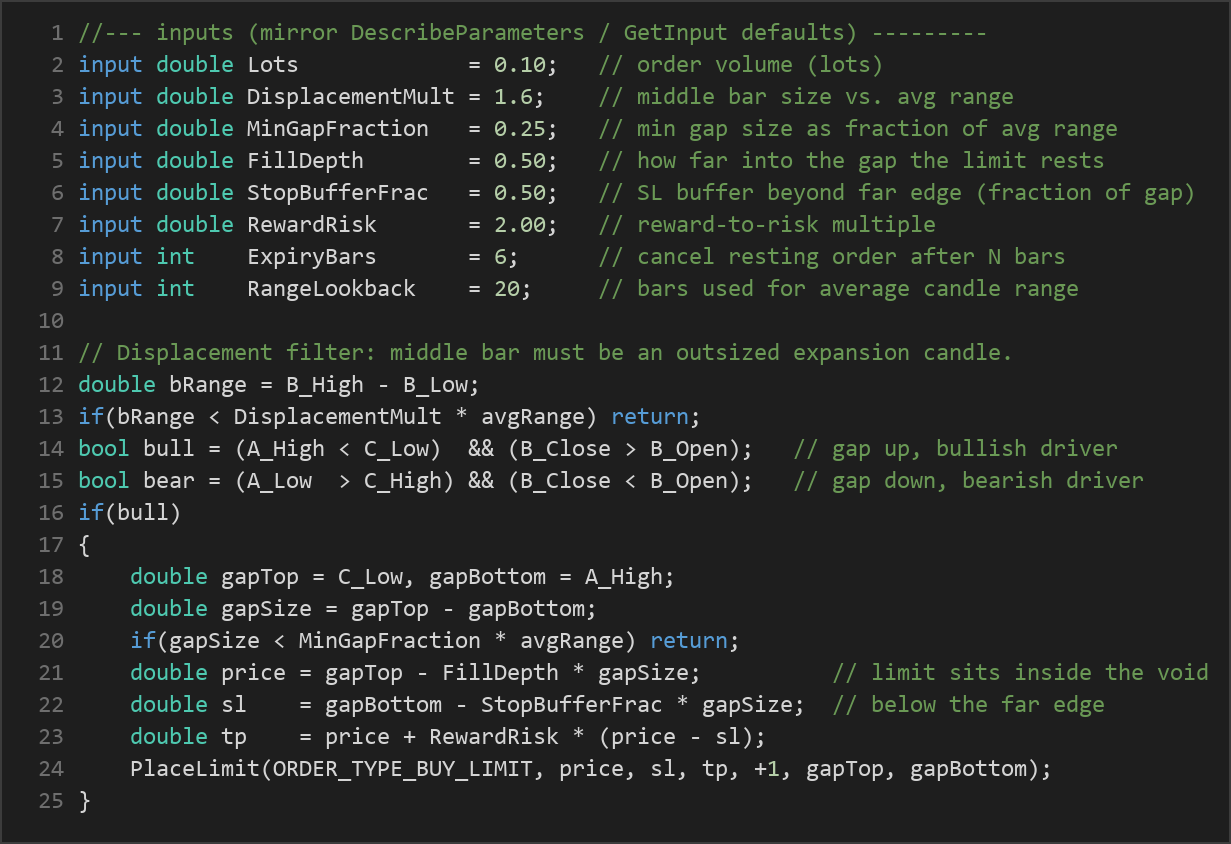Click the opening brace on line 17

pos(84,545)
